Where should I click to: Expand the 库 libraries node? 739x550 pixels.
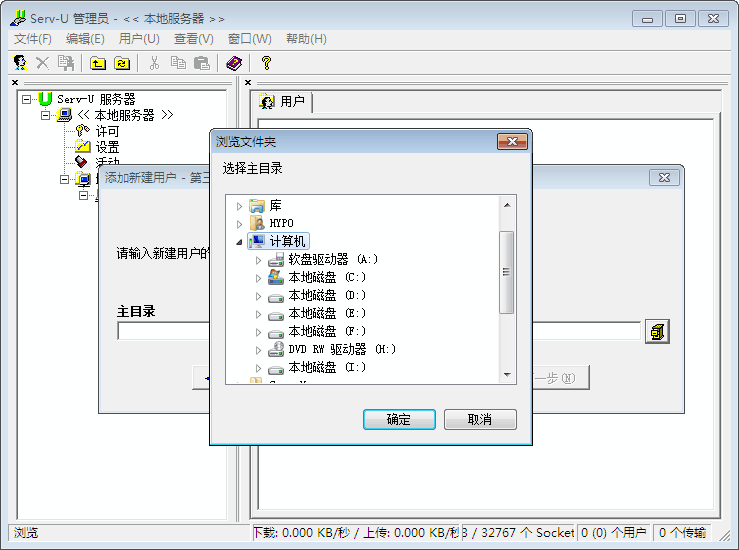(239, 206)
